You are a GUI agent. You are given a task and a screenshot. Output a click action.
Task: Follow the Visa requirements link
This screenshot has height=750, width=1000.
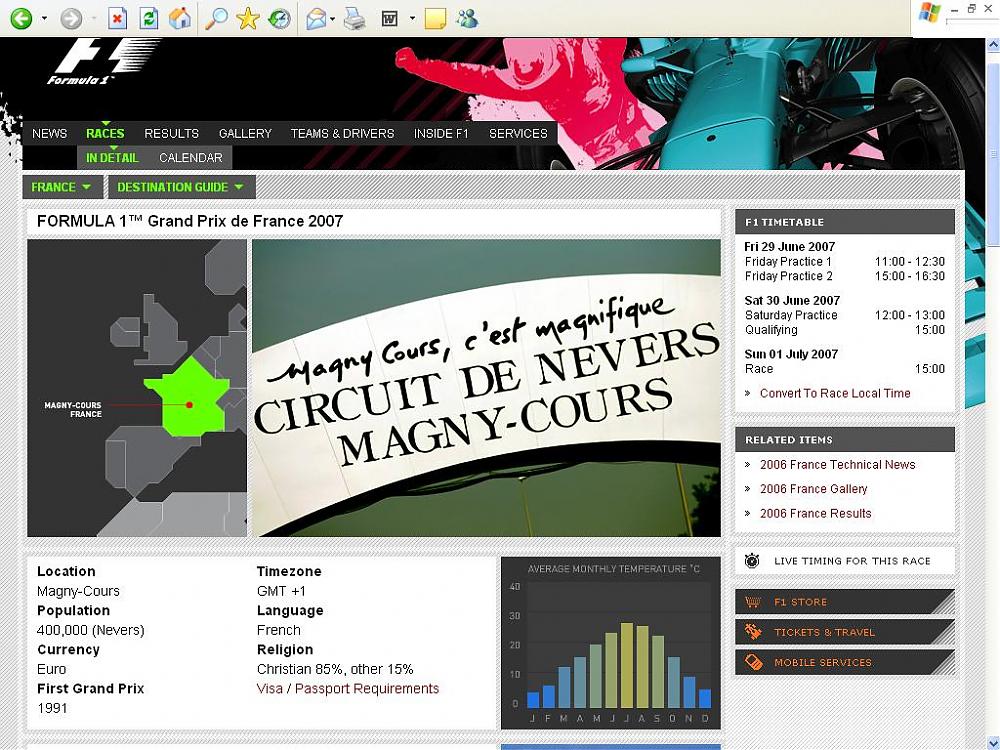(x=269, y=689)
